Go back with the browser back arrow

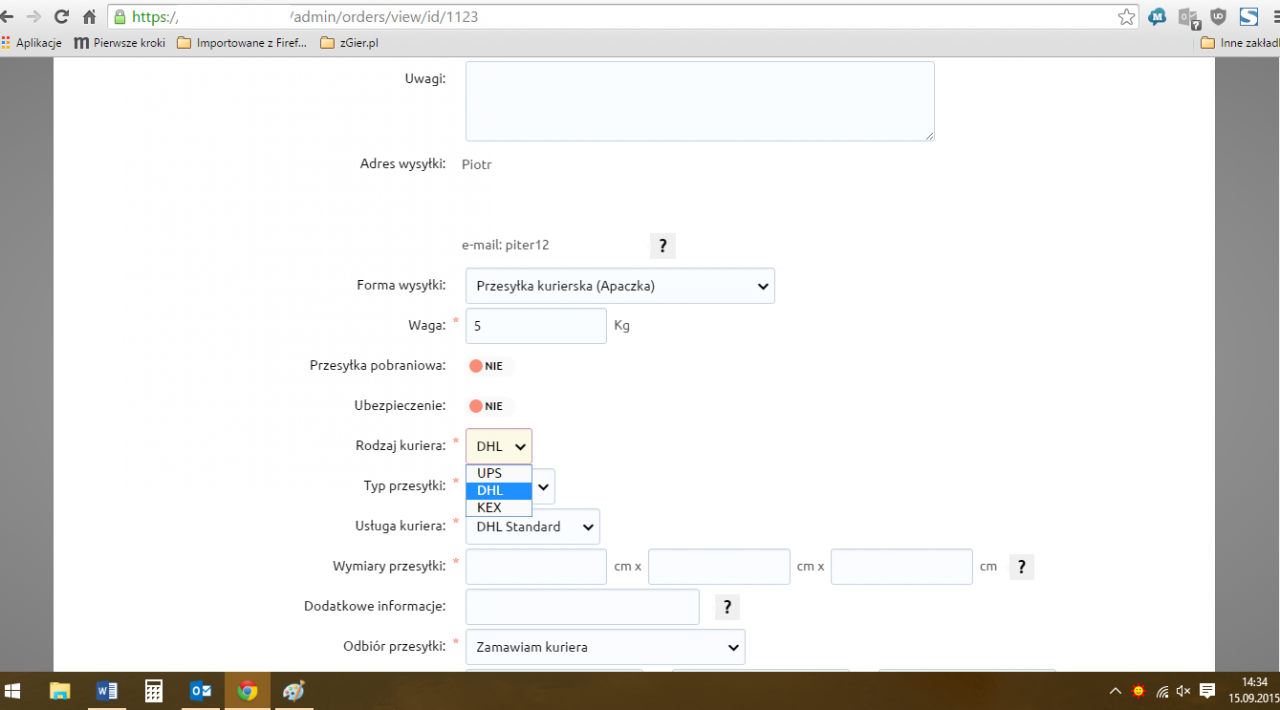7,17
